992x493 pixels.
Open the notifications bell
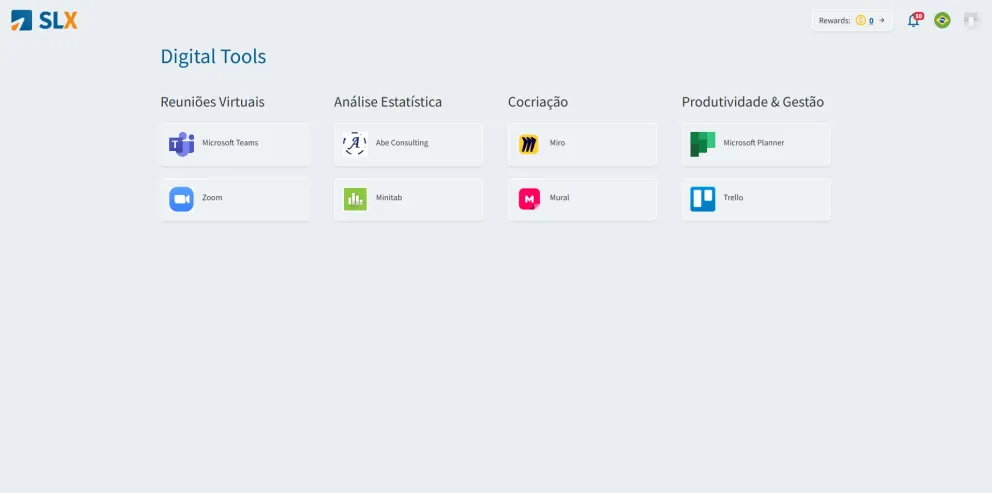pyautogui.click(x=914, y=20)
